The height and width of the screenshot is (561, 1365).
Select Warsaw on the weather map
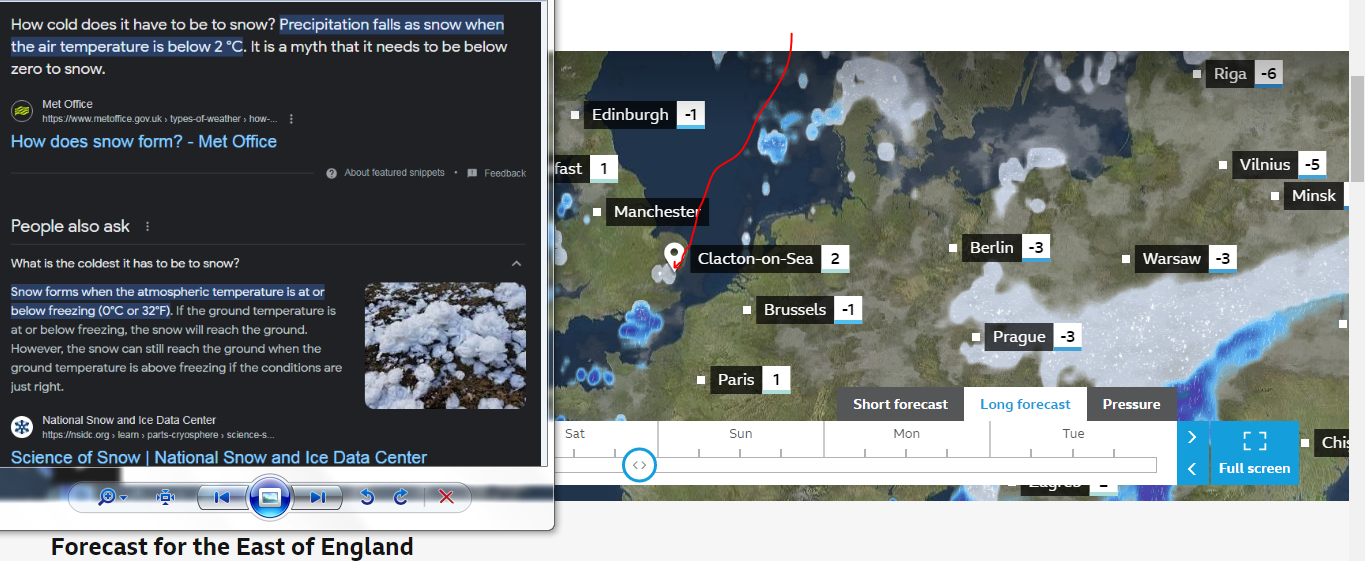(x=1172, y=258)
